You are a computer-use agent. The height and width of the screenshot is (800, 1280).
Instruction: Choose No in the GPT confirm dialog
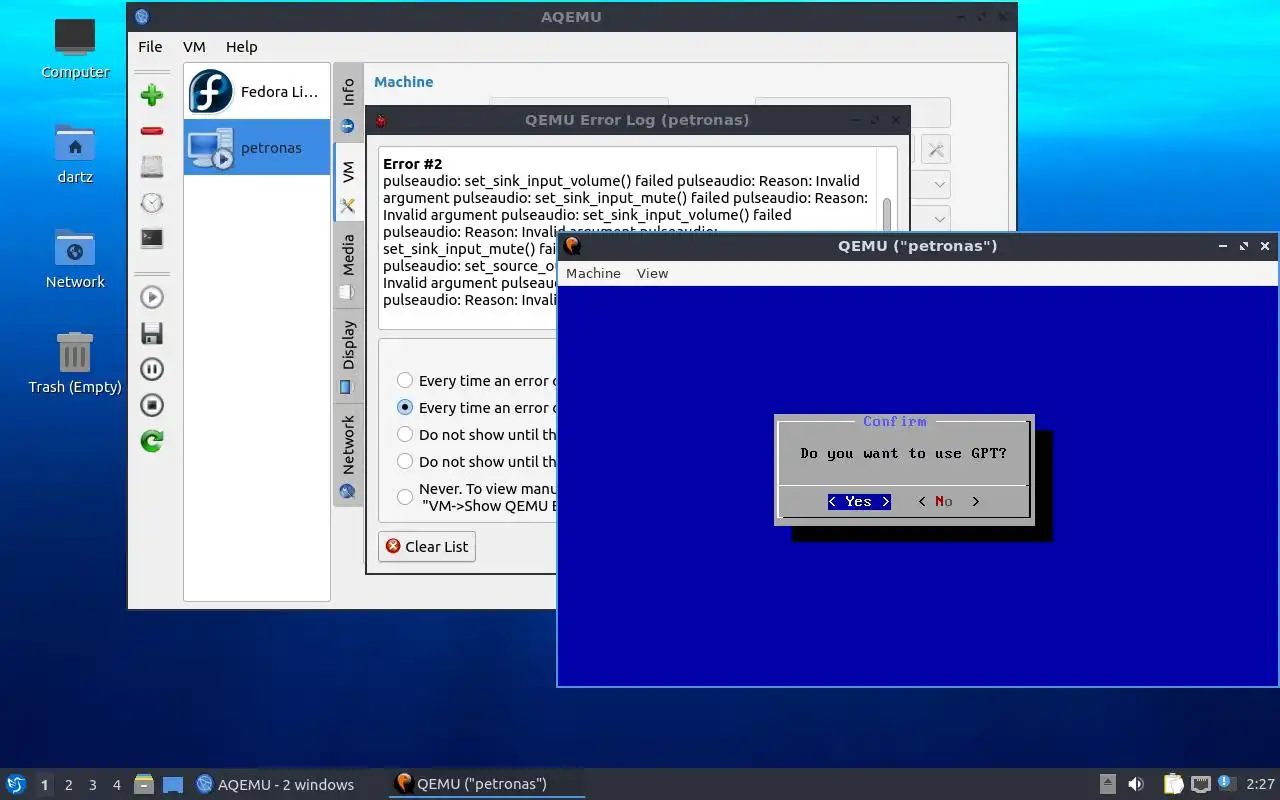948,501
